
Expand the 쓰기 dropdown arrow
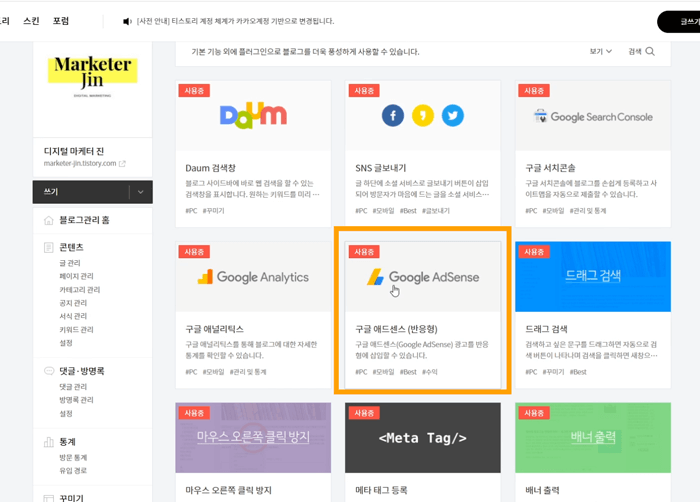(141, 192)
